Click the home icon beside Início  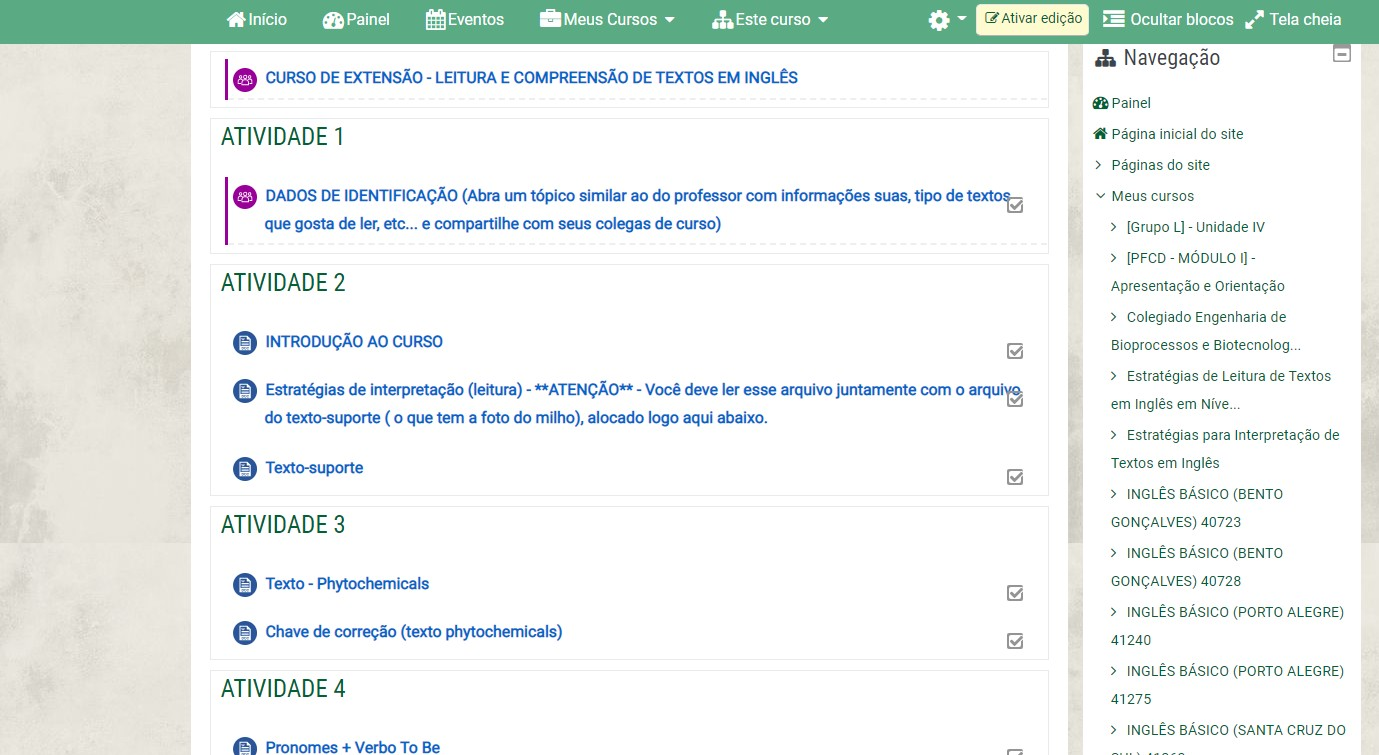236,20
